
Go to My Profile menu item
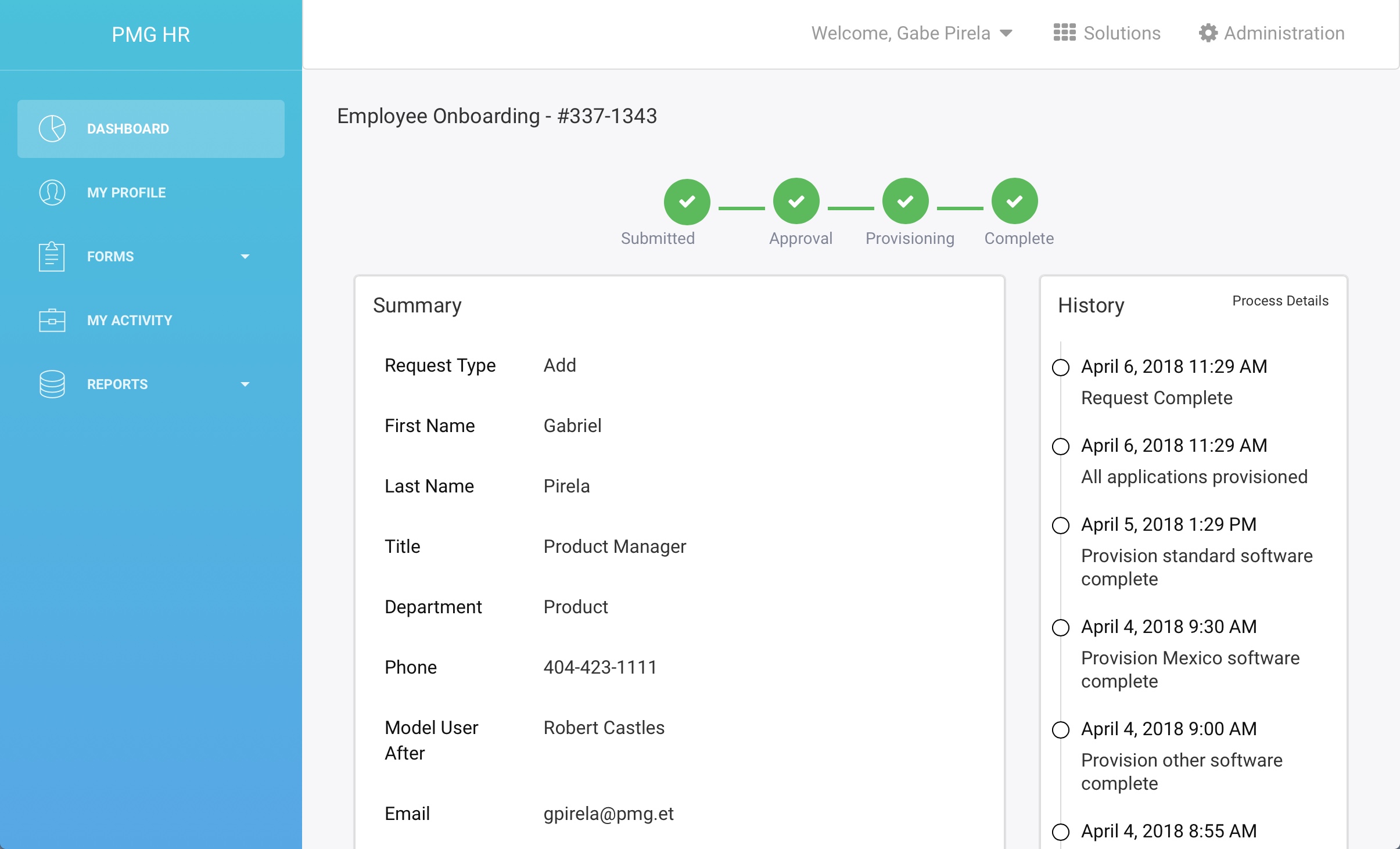point(126,192)
